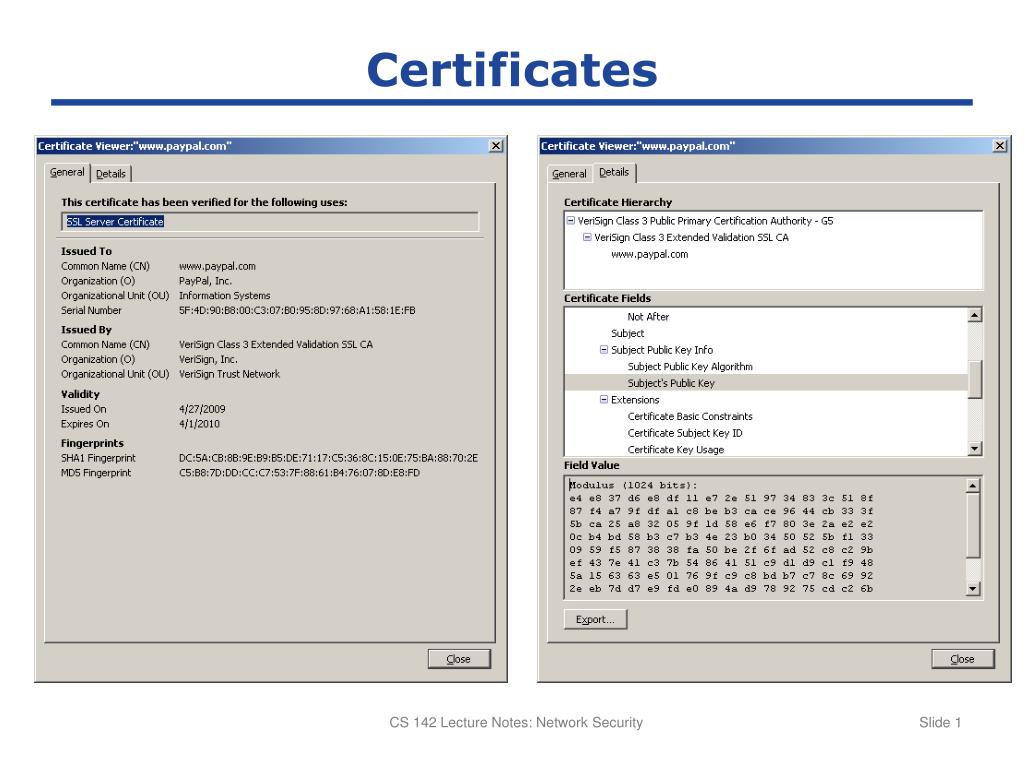The width and height of the screenshot is (1024, 768).
Task: Select Details tab in right certificate window
Action: coord(614,172)
